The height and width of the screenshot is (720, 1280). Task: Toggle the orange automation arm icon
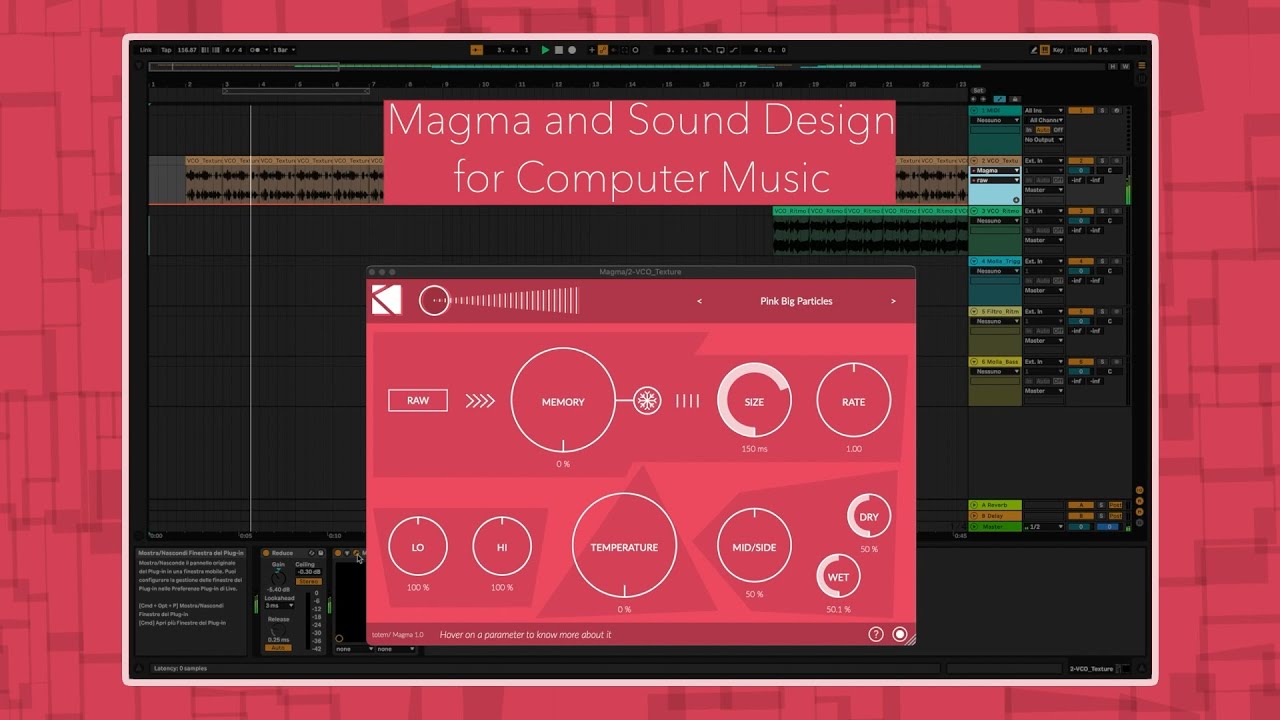603,50
